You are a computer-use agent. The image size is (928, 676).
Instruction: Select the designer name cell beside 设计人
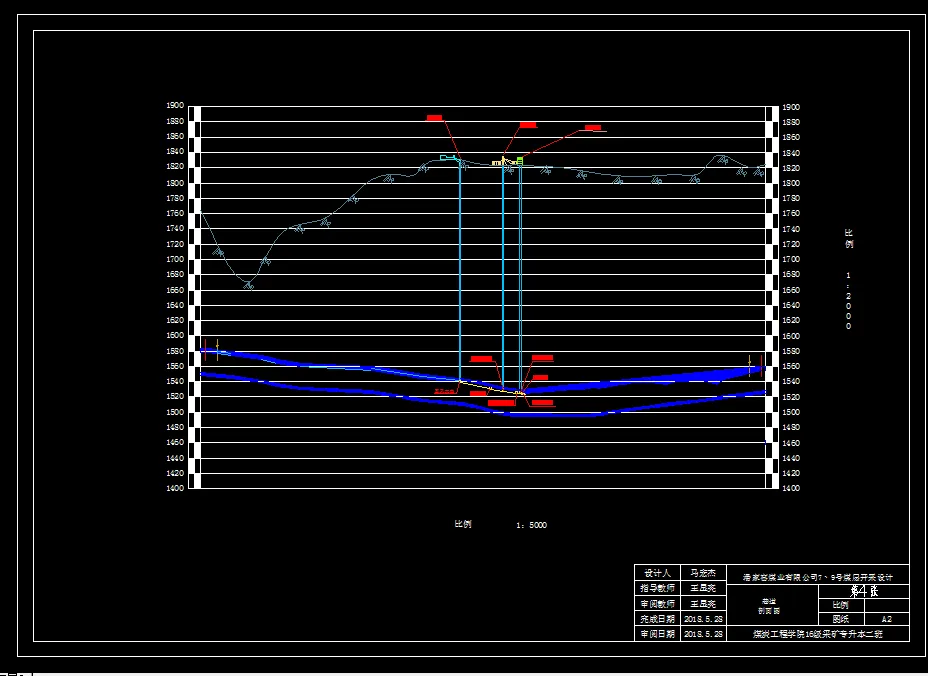[703, 573]
